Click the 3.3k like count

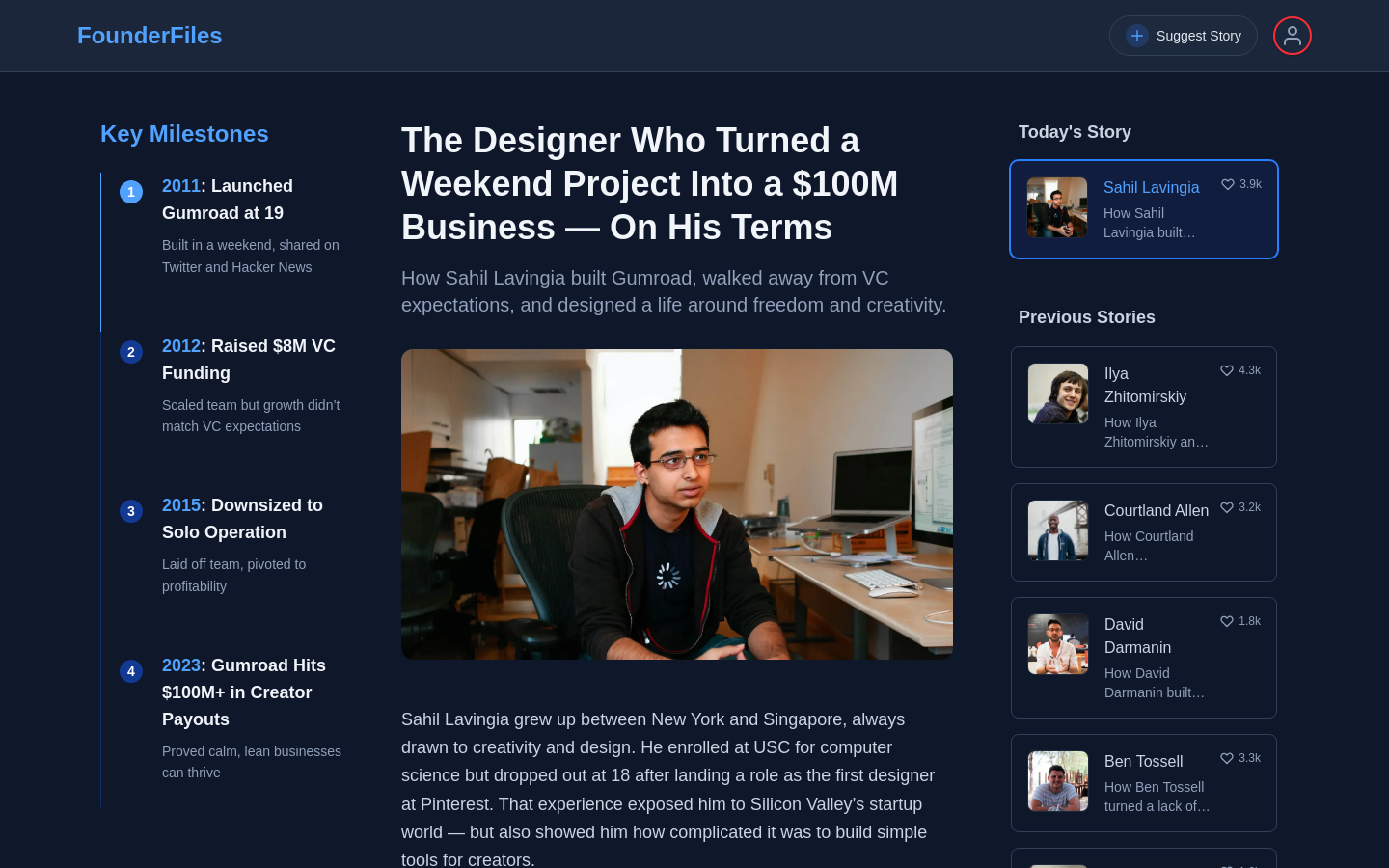click(x=1249, y=758)
